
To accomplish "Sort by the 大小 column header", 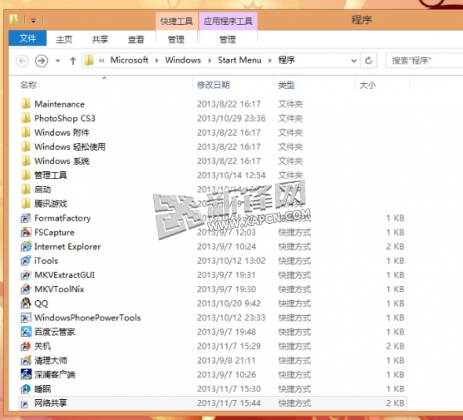I will click(x=368, y=85).
